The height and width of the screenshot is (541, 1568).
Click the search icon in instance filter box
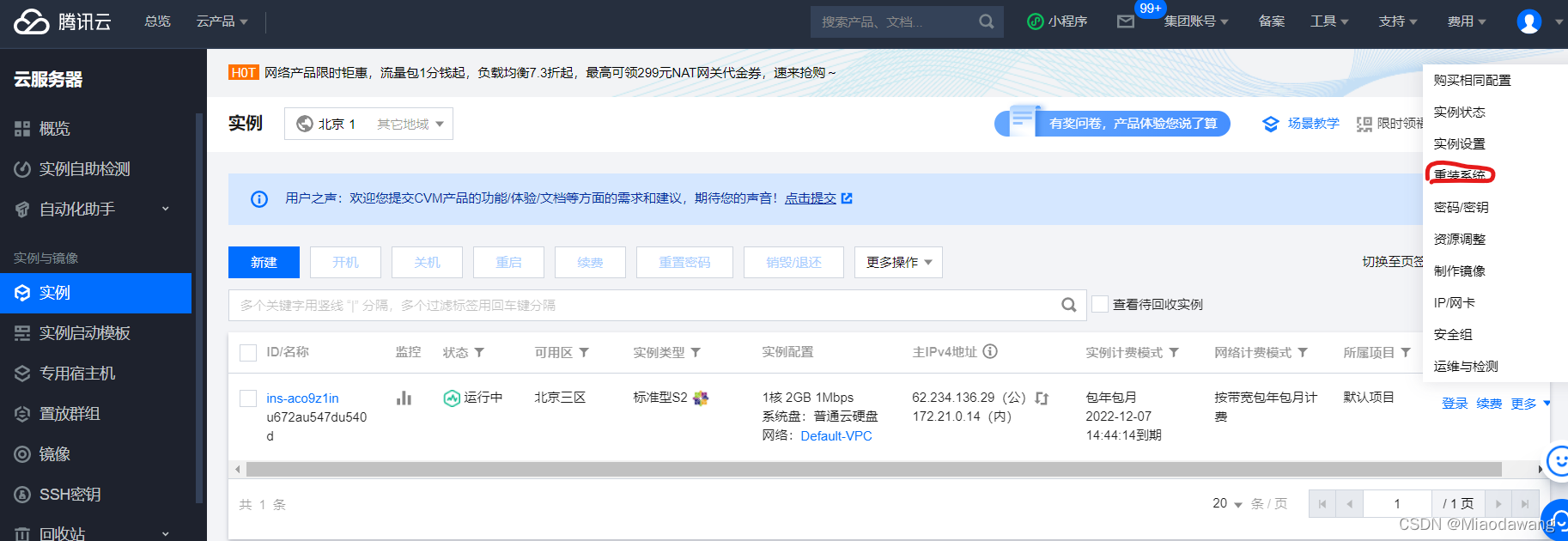click(x=1068, y=305)
